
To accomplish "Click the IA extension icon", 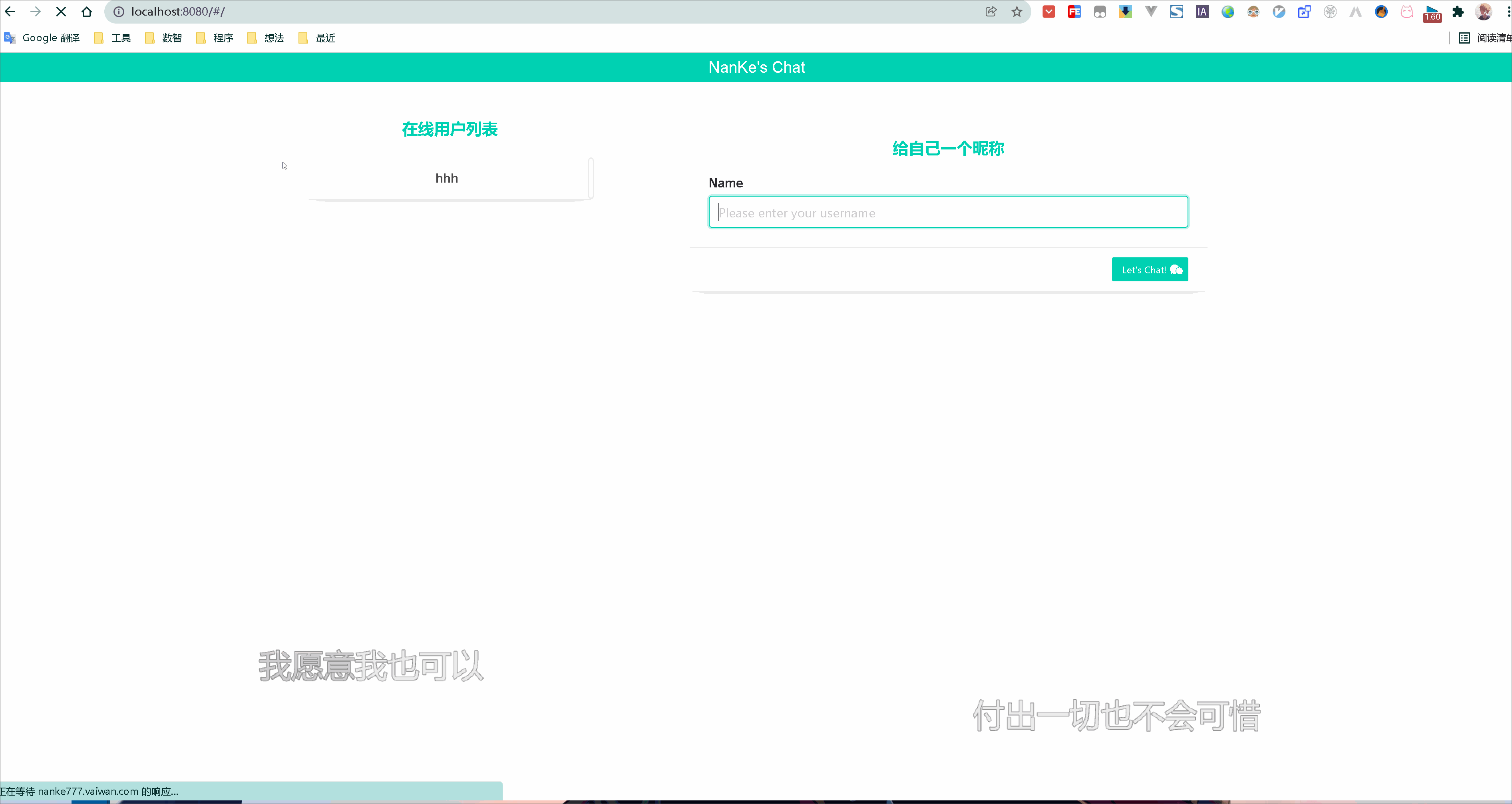I will tap(1202, 12).
